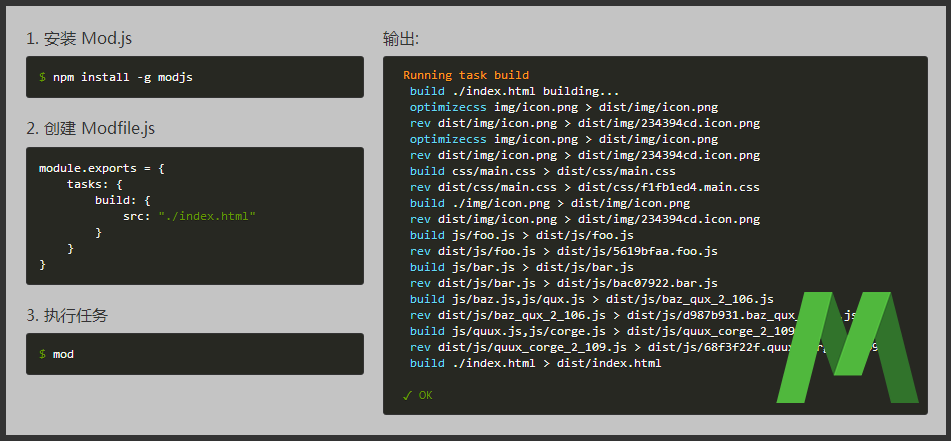Click the 'build js/baz.js,js/qux.js' output line
951x441 pixels.
[x=591, y=299]
